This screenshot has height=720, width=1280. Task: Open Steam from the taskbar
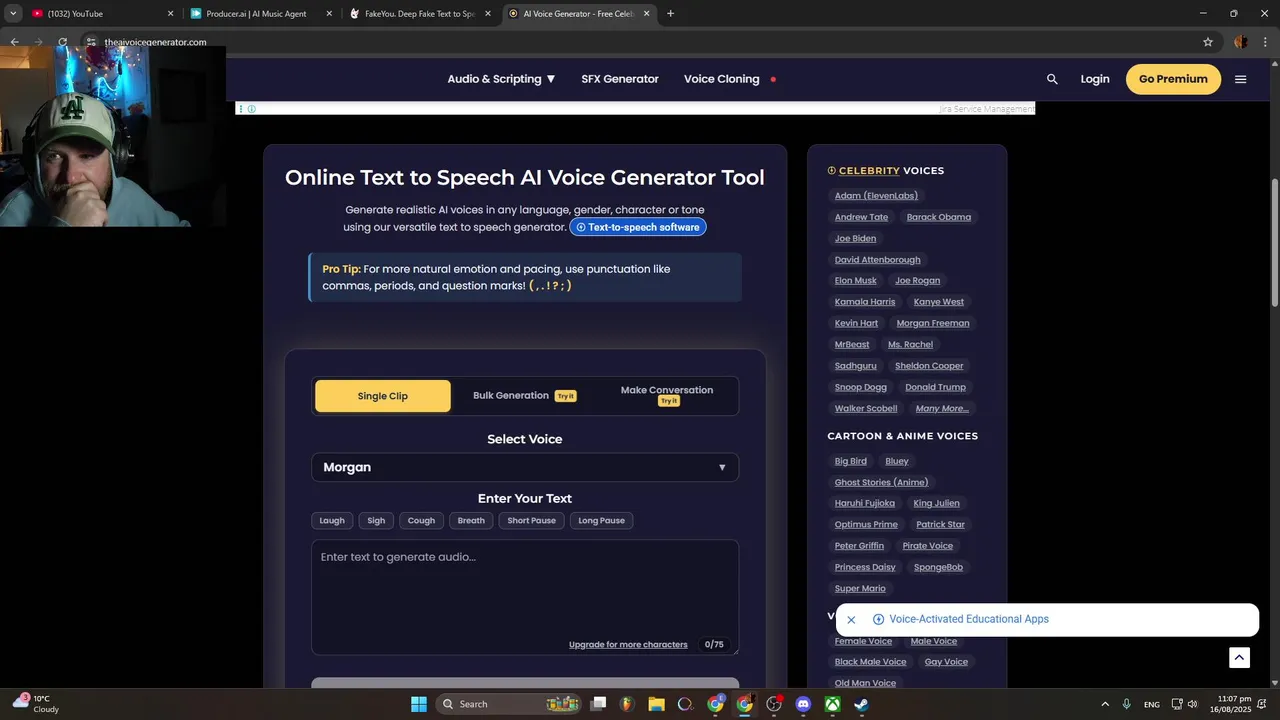[861, 704]
